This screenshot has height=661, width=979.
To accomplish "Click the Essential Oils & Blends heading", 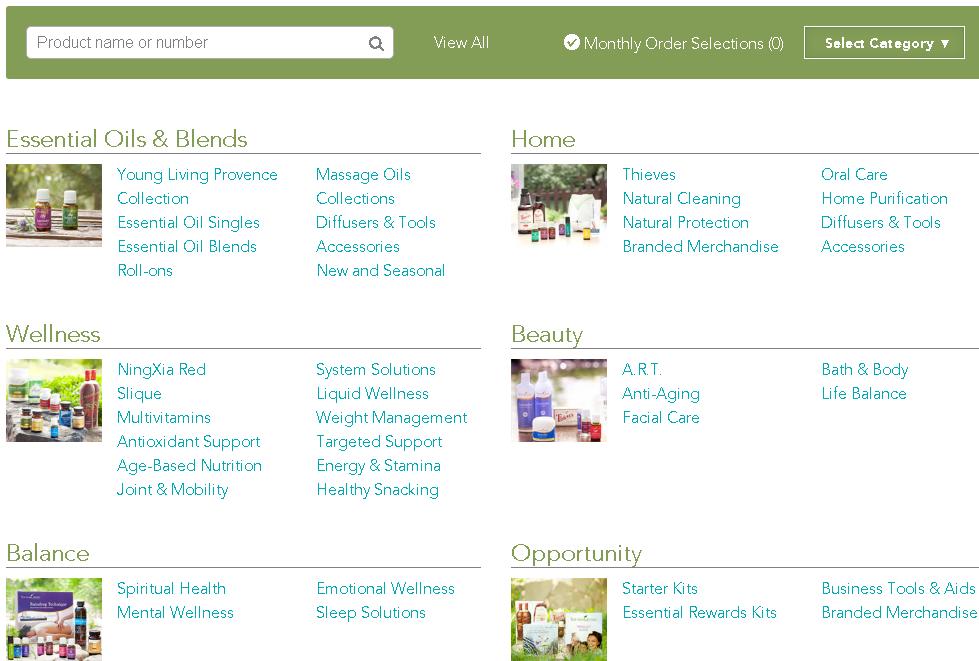I will 127,139.
